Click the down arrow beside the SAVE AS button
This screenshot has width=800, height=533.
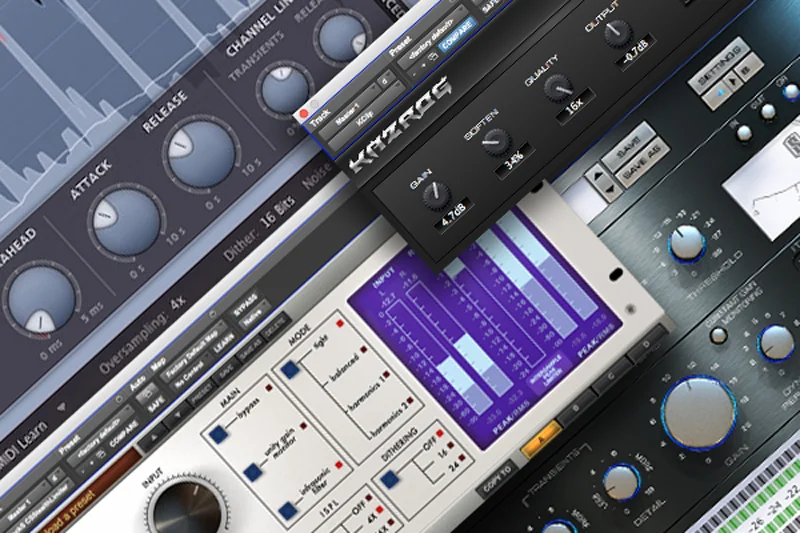pos(612,191)
